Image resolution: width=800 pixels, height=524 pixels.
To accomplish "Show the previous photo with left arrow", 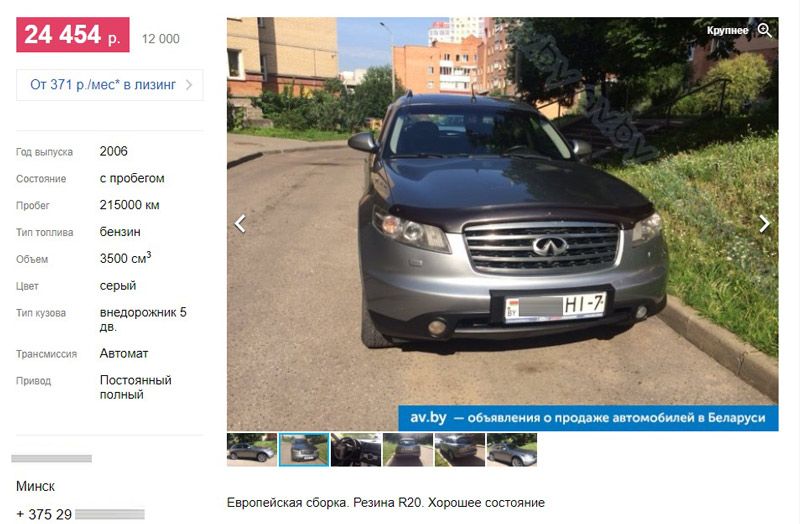I will coord(240,223).
